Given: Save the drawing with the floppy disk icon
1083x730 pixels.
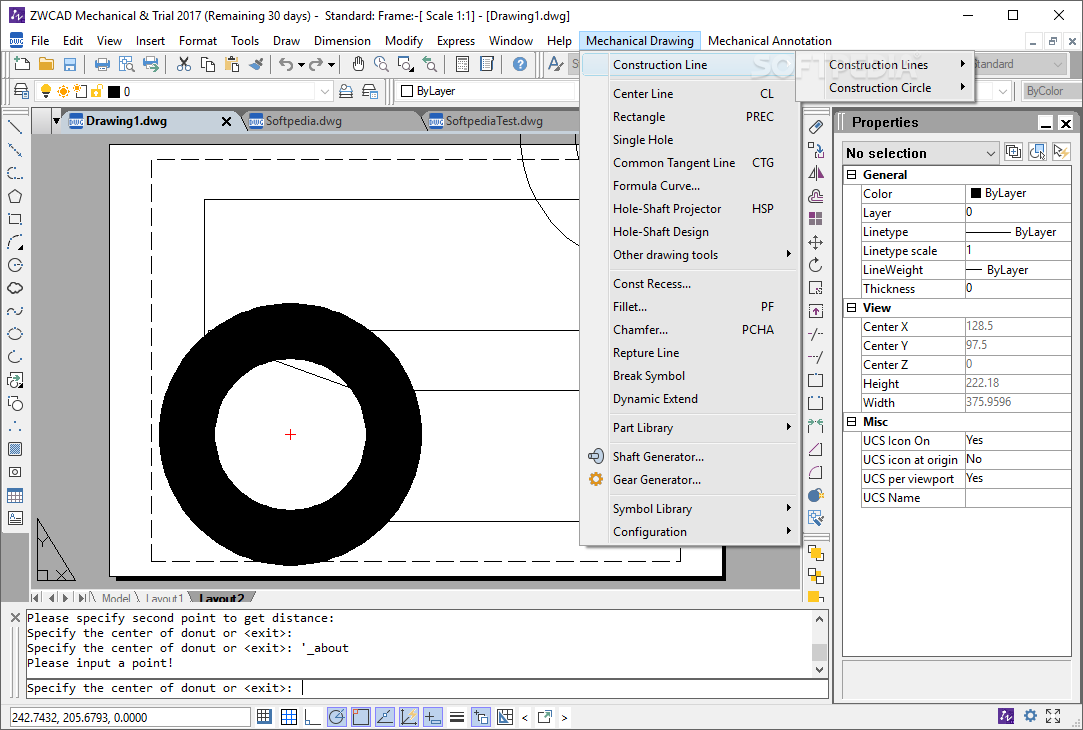Looking at the screenshot, I should 70,64.
